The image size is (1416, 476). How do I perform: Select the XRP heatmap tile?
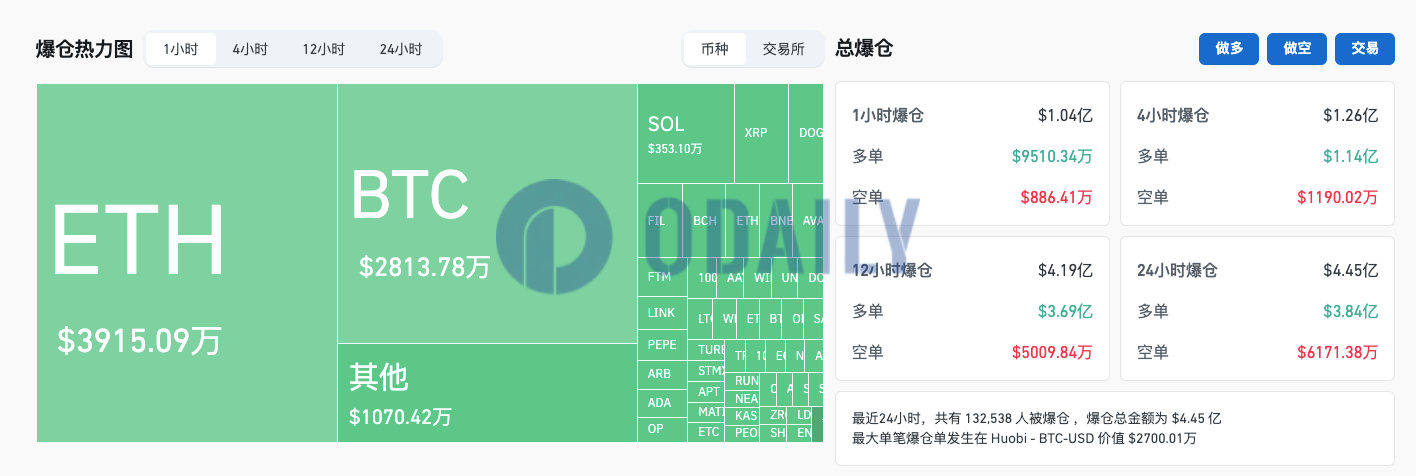point(761,134)
